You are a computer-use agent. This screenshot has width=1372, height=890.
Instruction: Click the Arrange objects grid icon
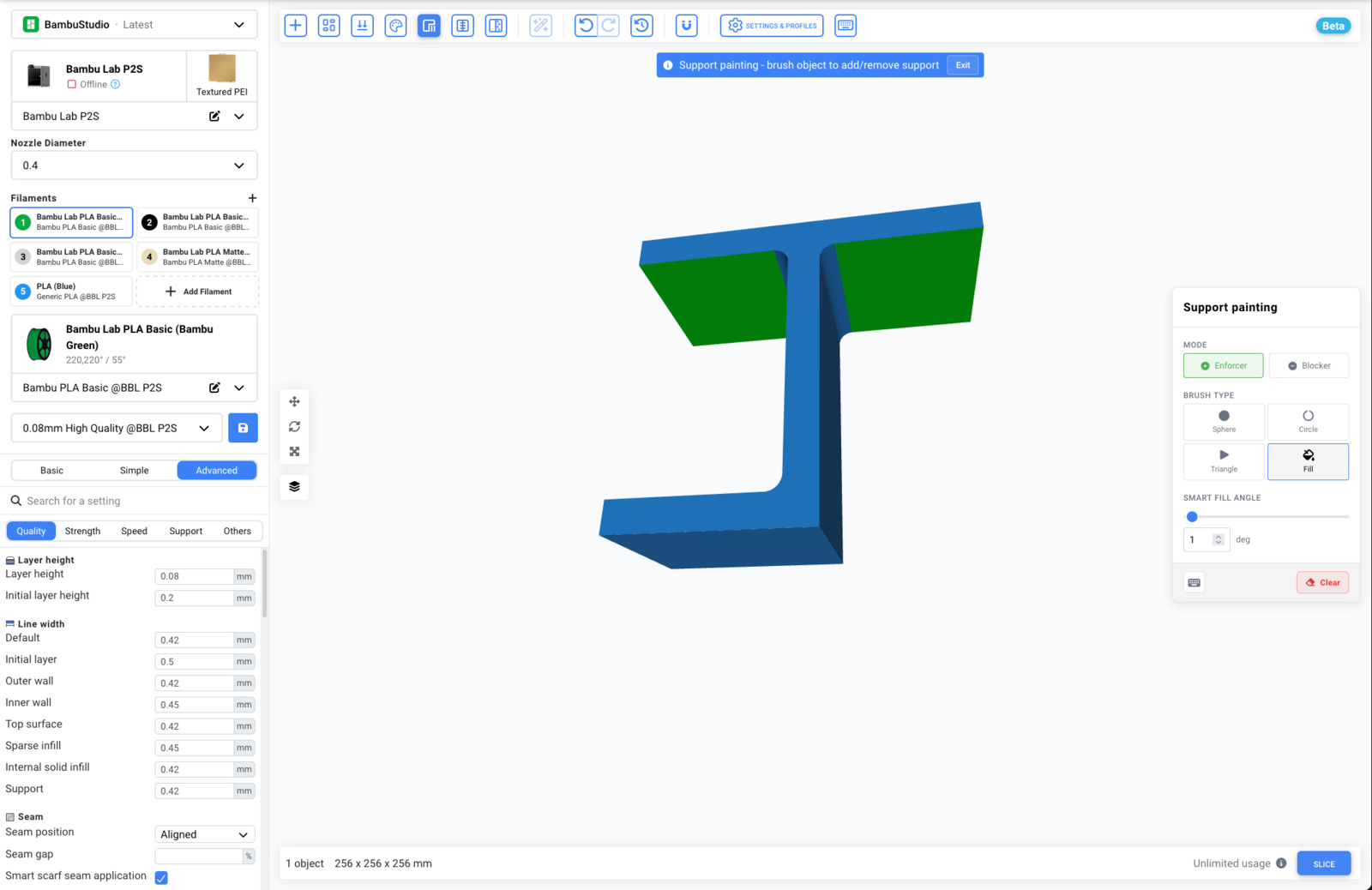coord(329,26)
